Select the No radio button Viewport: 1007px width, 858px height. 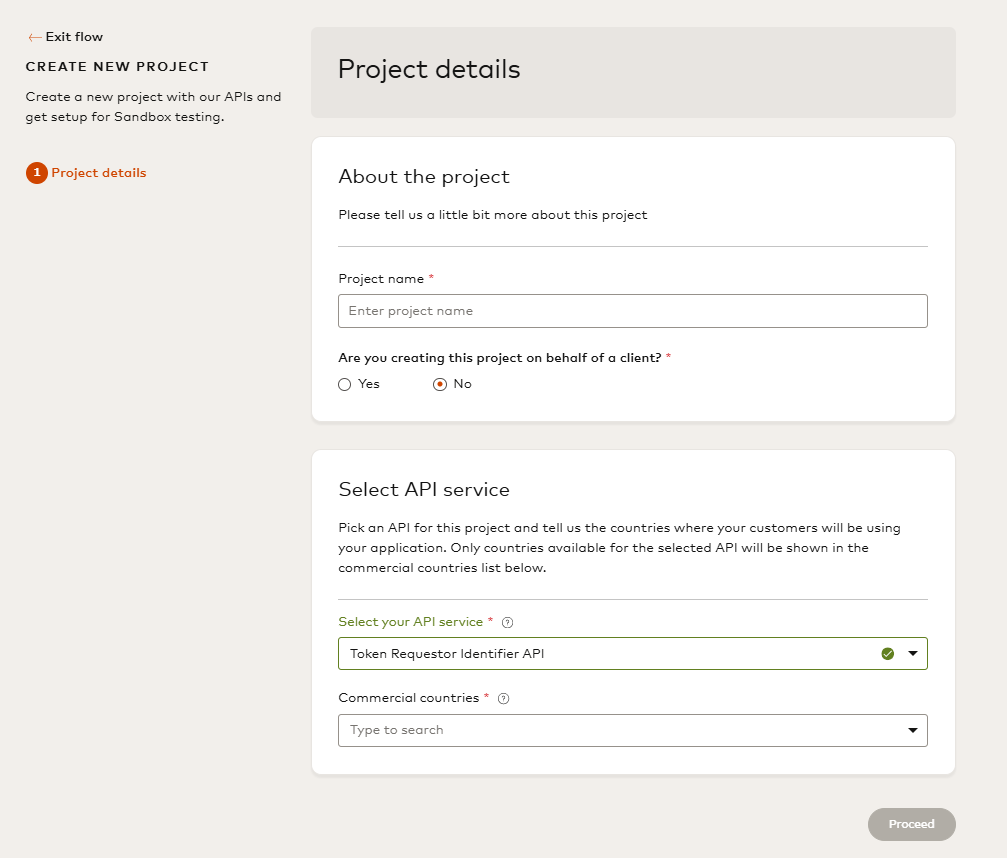[440, 384]
